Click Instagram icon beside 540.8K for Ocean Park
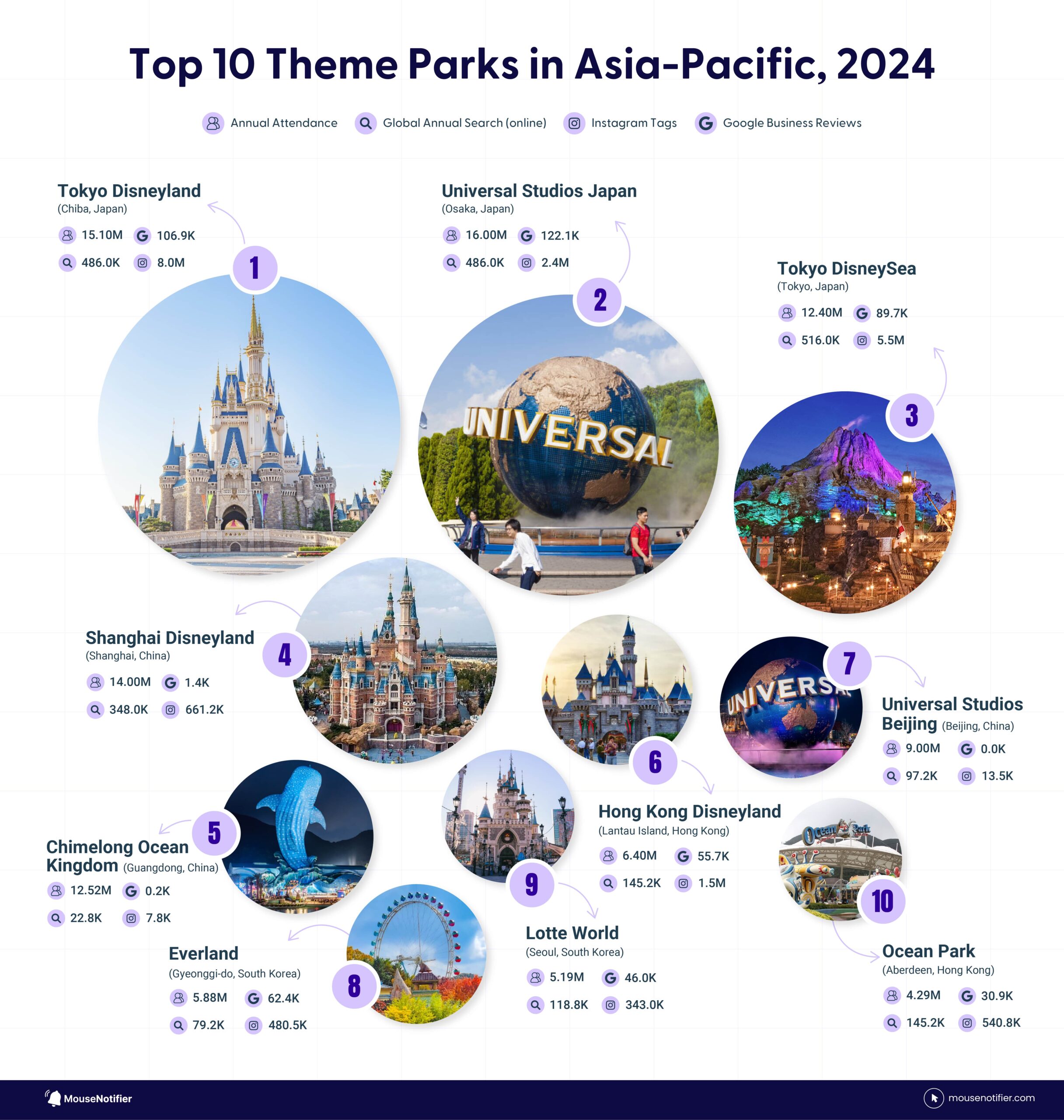Image resolution: width=1064 pixels, height=1120 pixels. coord(967,1023)
